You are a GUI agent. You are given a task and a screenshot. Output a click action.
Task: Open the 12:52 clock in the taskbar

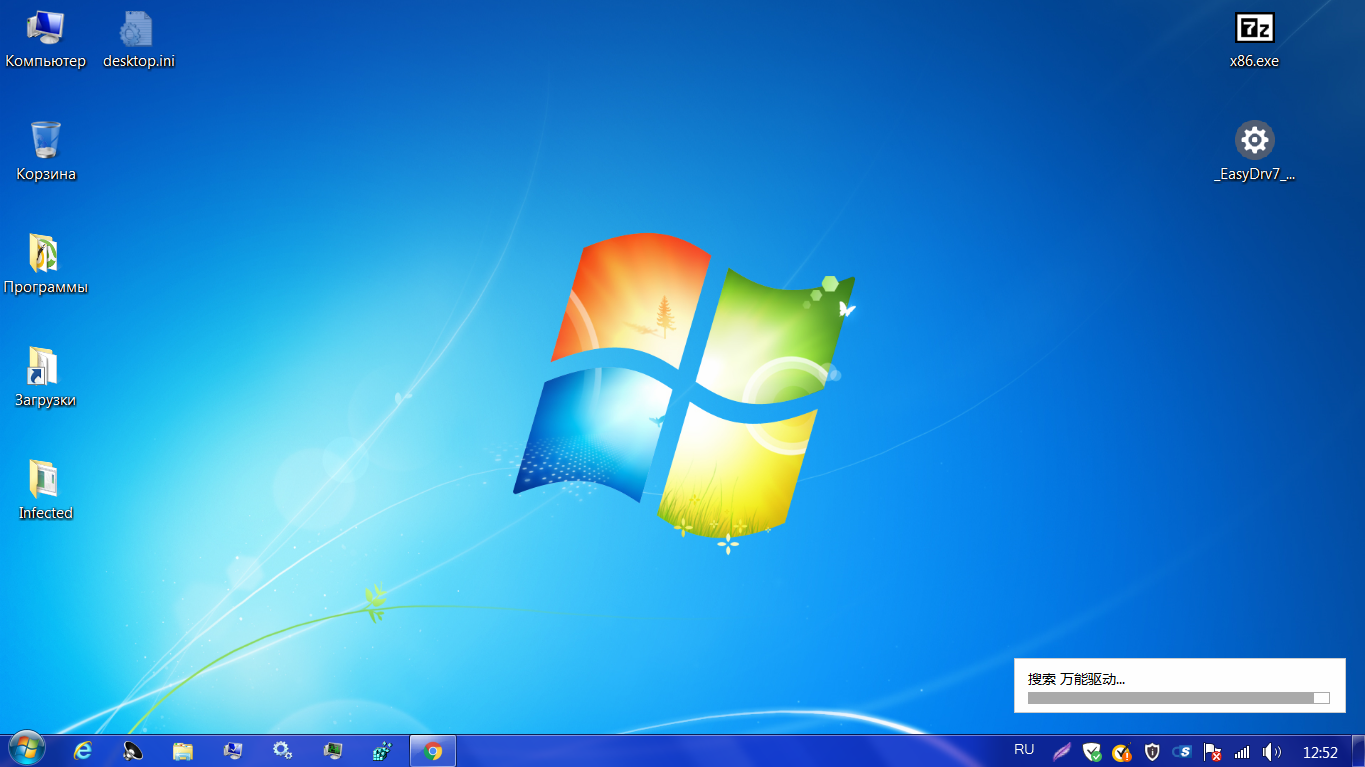(x=1320, y=752)
